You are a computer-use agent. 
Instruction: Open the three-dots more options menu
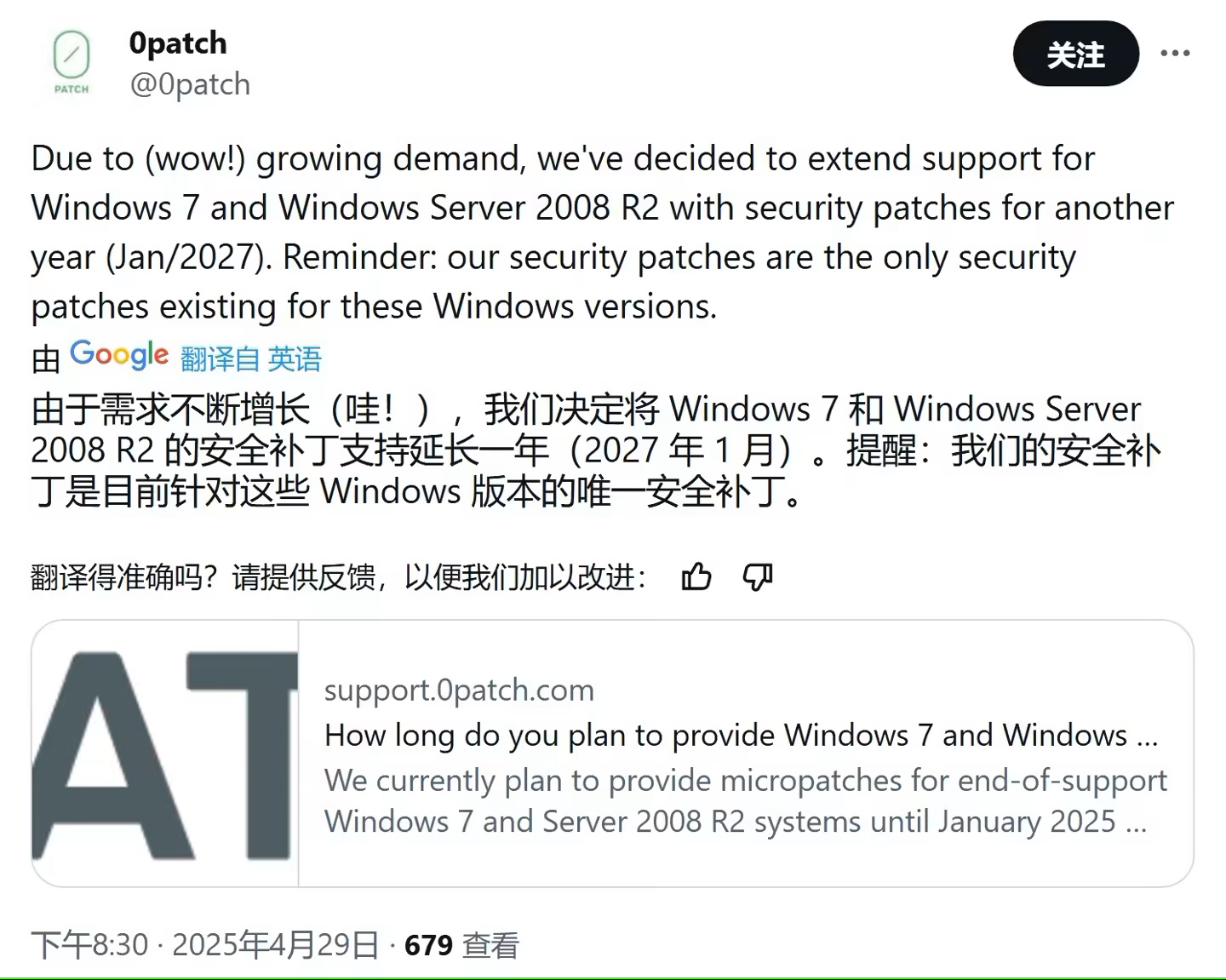coord(1175,54)
